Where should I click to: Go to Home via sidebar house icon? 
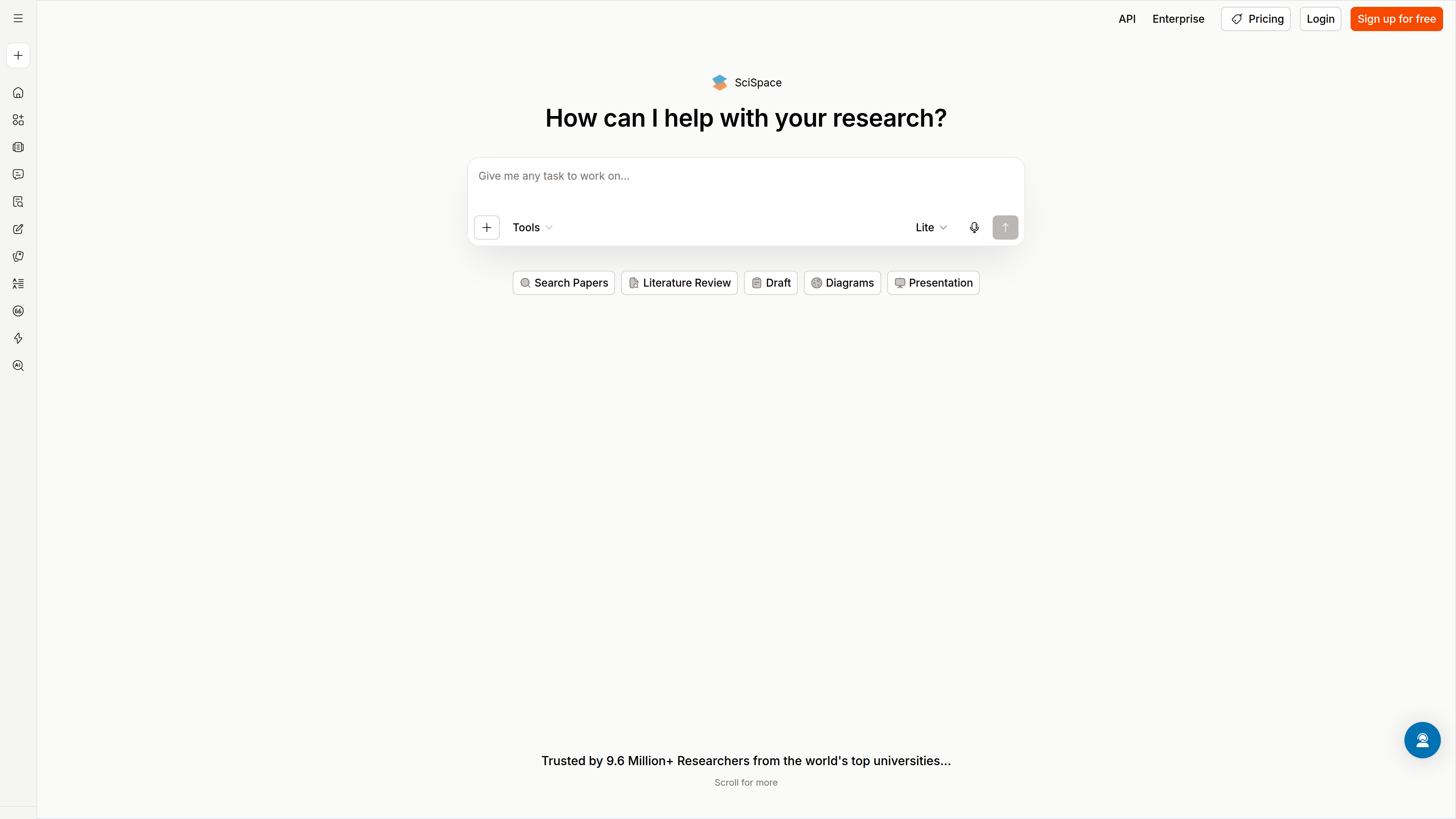point(18,93)
